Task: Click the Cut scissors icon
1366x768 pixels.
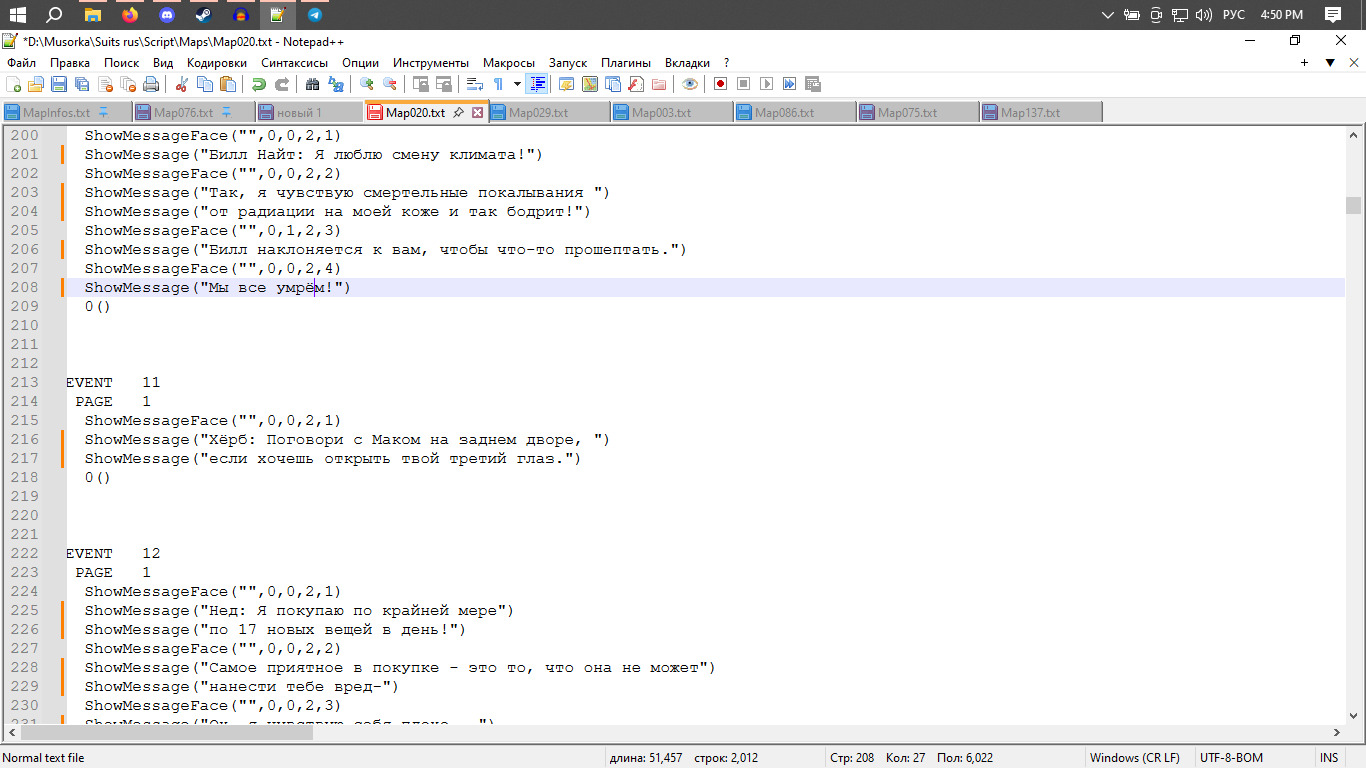Action: tap(182, 84)
